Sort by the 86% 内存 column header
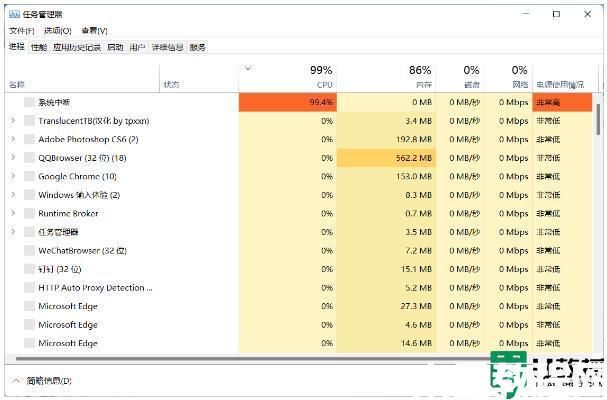Viewport: 607px width, 400px height. coord(386,78)
